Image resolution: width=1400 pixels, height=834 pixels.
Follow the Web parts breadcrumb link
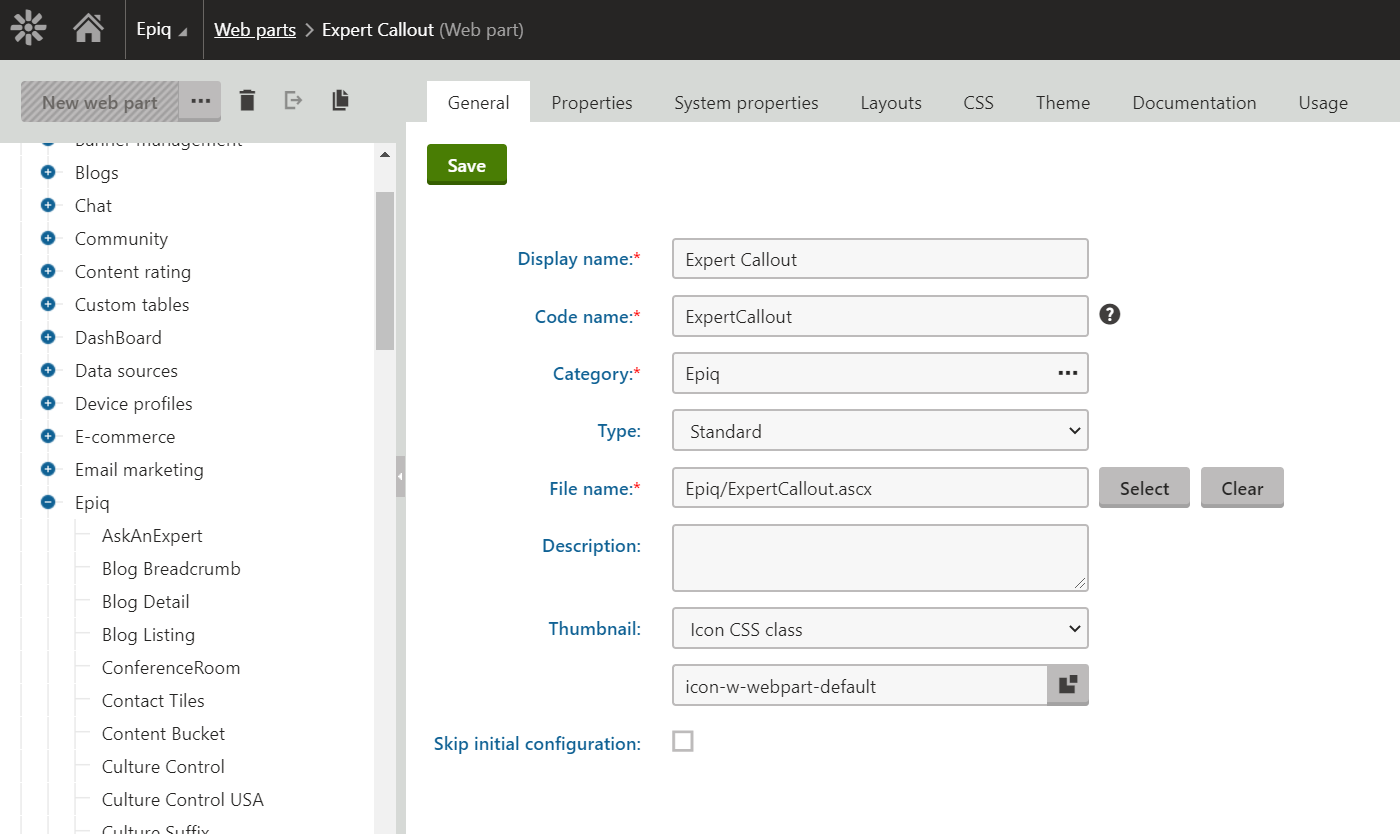[x=255, y=30]
